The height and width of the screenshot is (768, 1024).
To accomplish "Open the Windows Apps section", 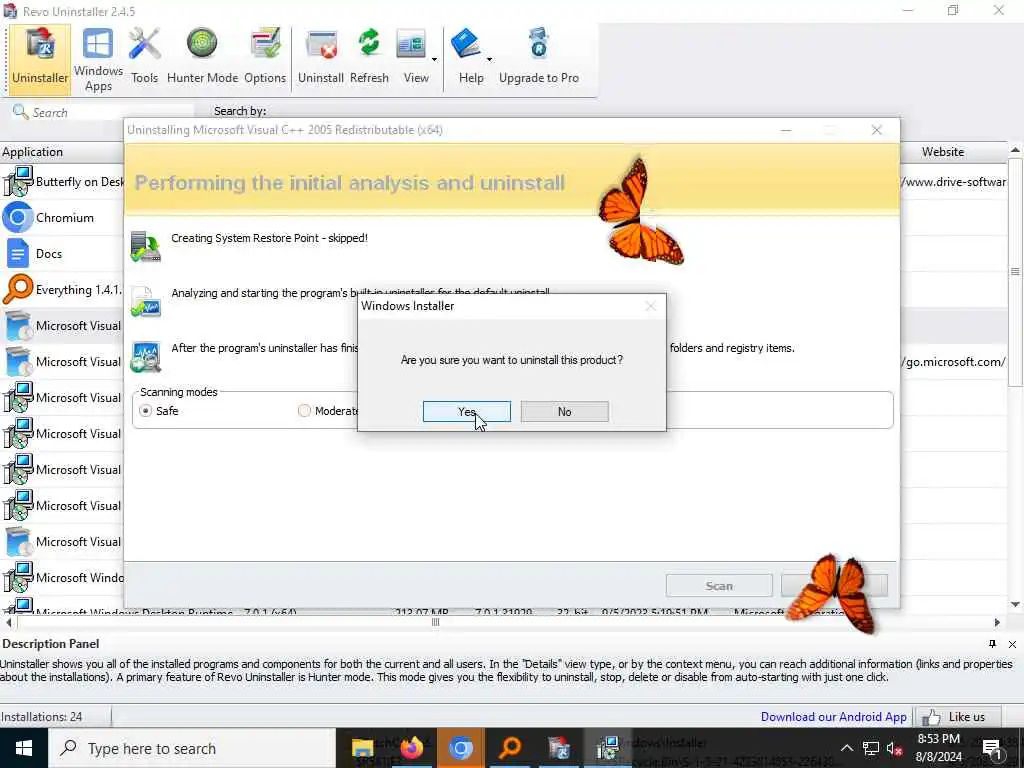I will tap(98, 60).
